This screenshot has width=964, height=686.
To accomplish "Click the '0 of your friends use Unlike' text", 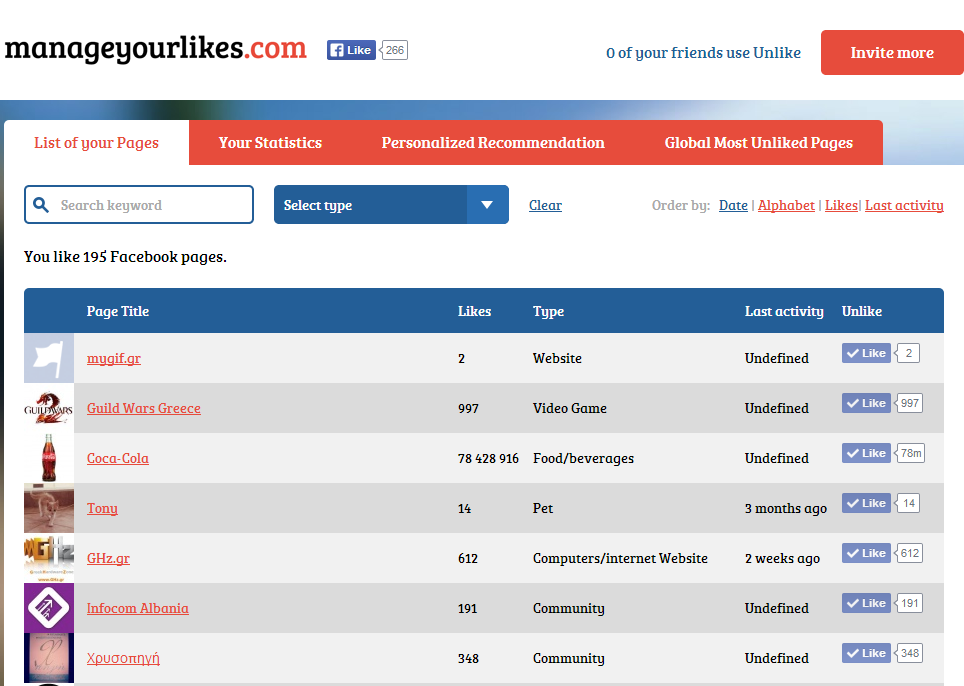I will [x=703, y=53].
